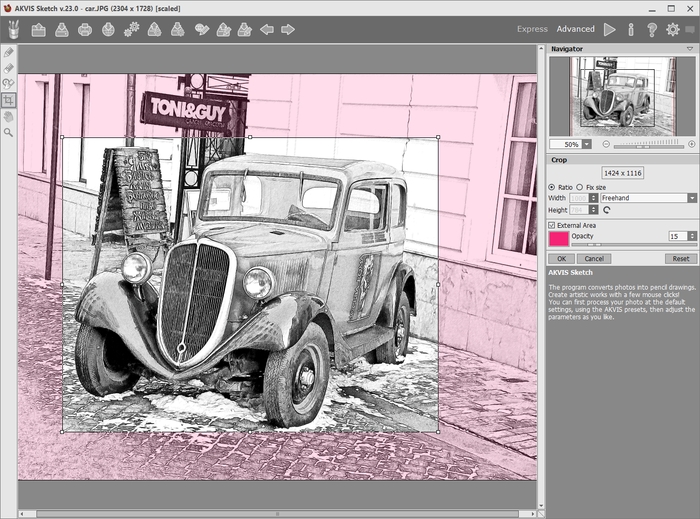Select the Crop tool
Screen dimensions: 700x519
(8, 100)
